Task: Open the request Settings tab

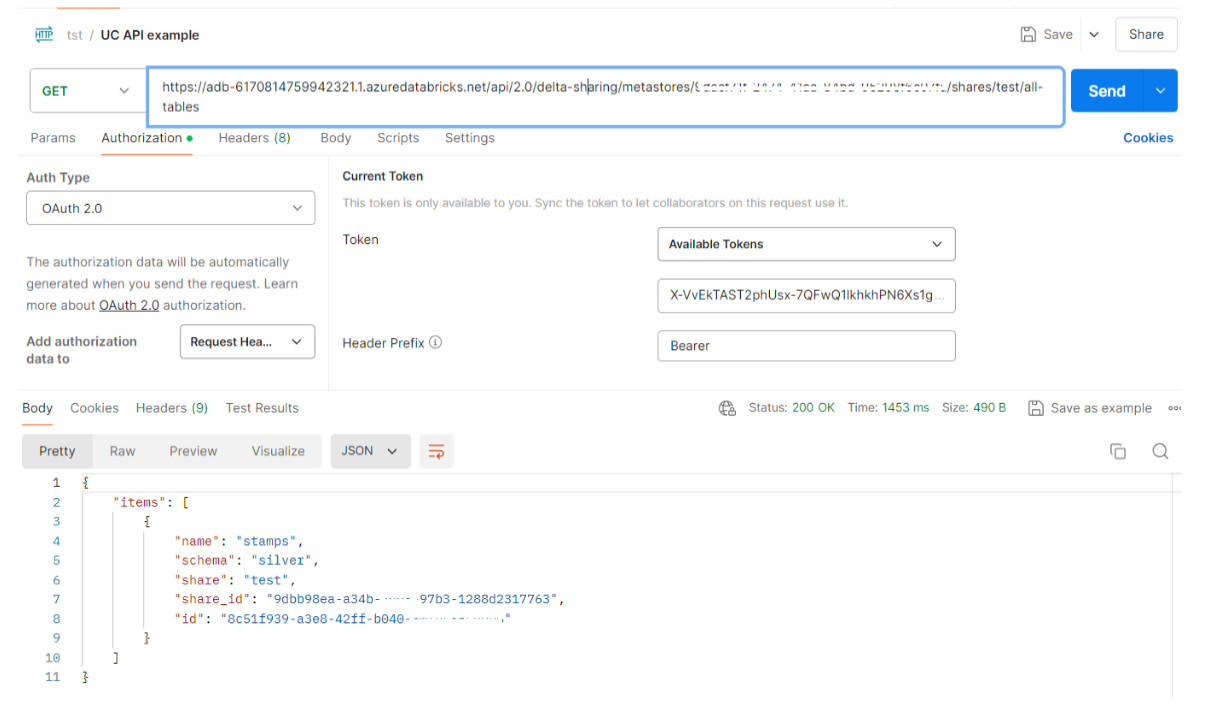Action: coord(470,138)
